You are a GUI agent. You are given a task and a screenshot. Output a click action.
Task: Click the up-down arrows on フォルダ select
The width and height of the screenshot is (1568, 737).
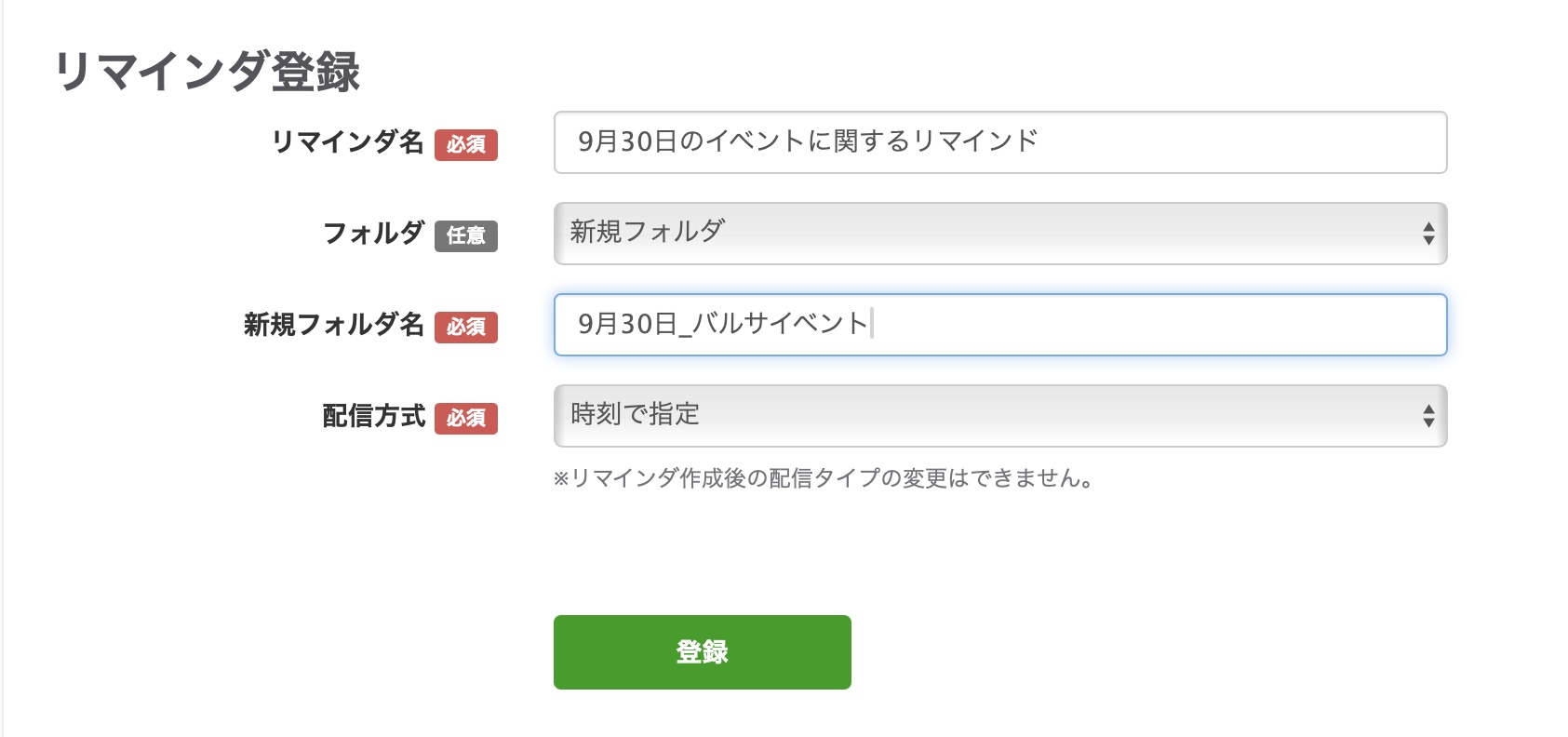tap(1427, 234)
